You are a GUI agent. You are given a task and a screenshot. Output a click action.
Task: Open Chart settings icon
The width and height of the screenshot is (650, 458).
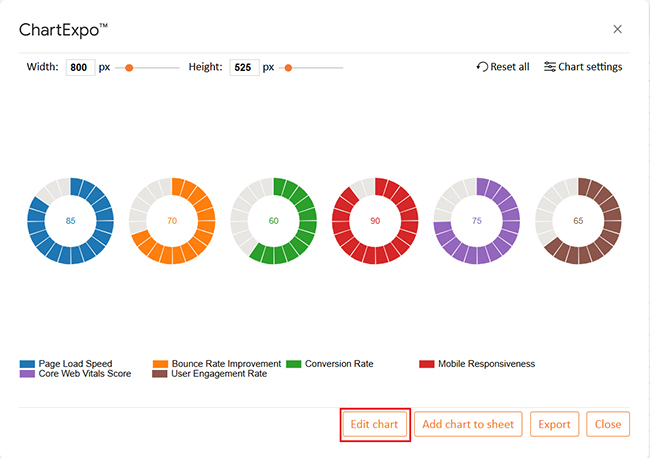[550, 67]
